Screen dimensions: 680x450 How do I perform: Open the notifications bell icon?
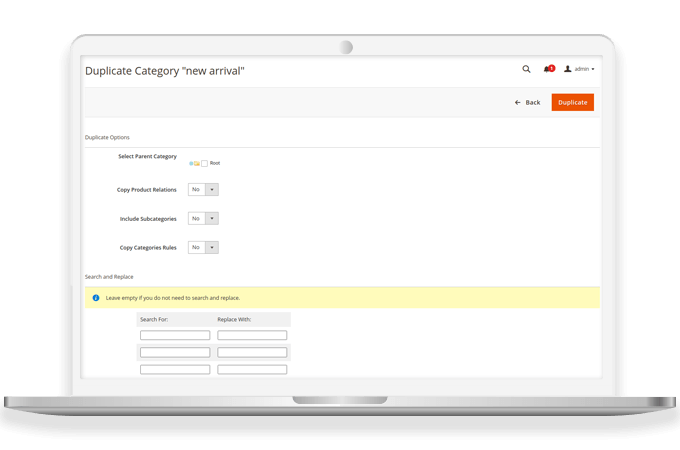547,70
